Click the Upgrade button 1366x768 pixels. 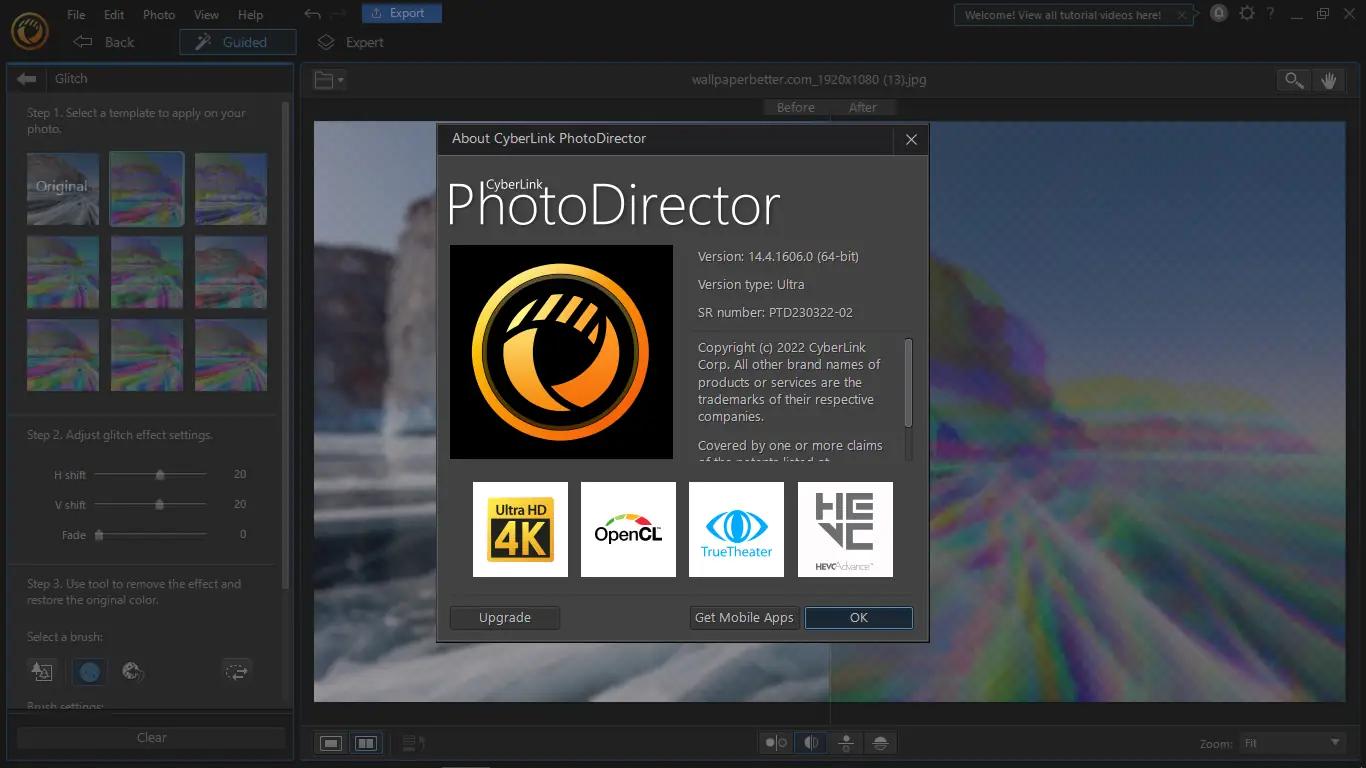[x=505, y=617]
